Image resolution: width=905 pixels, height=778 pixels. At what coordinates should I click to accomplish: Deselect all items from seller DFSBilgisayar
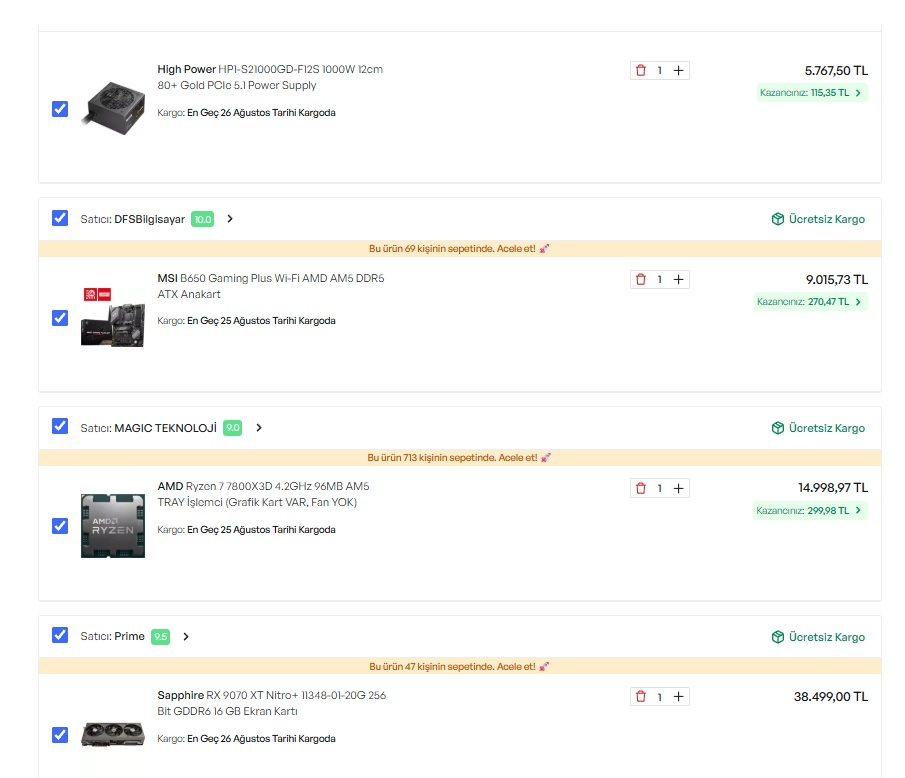click(x=60, y=218)
